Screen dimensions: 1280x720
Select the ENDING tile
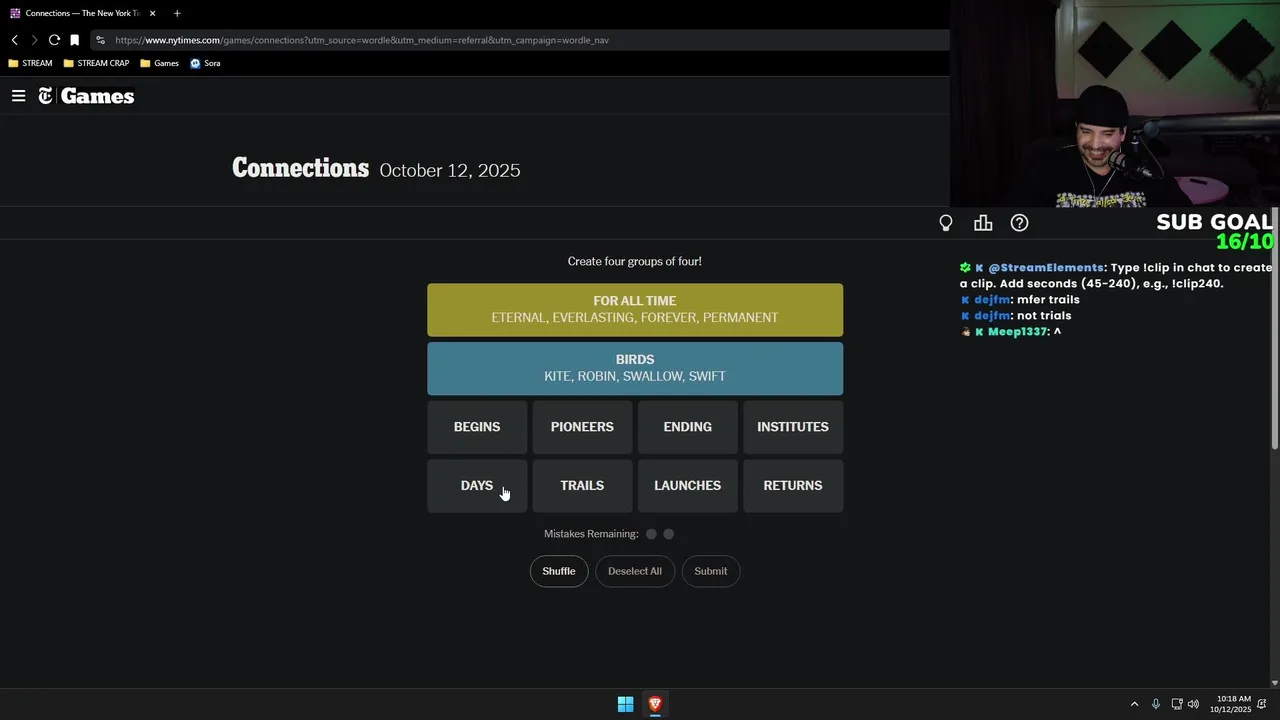pyautogui.click(x=688, y=427)
